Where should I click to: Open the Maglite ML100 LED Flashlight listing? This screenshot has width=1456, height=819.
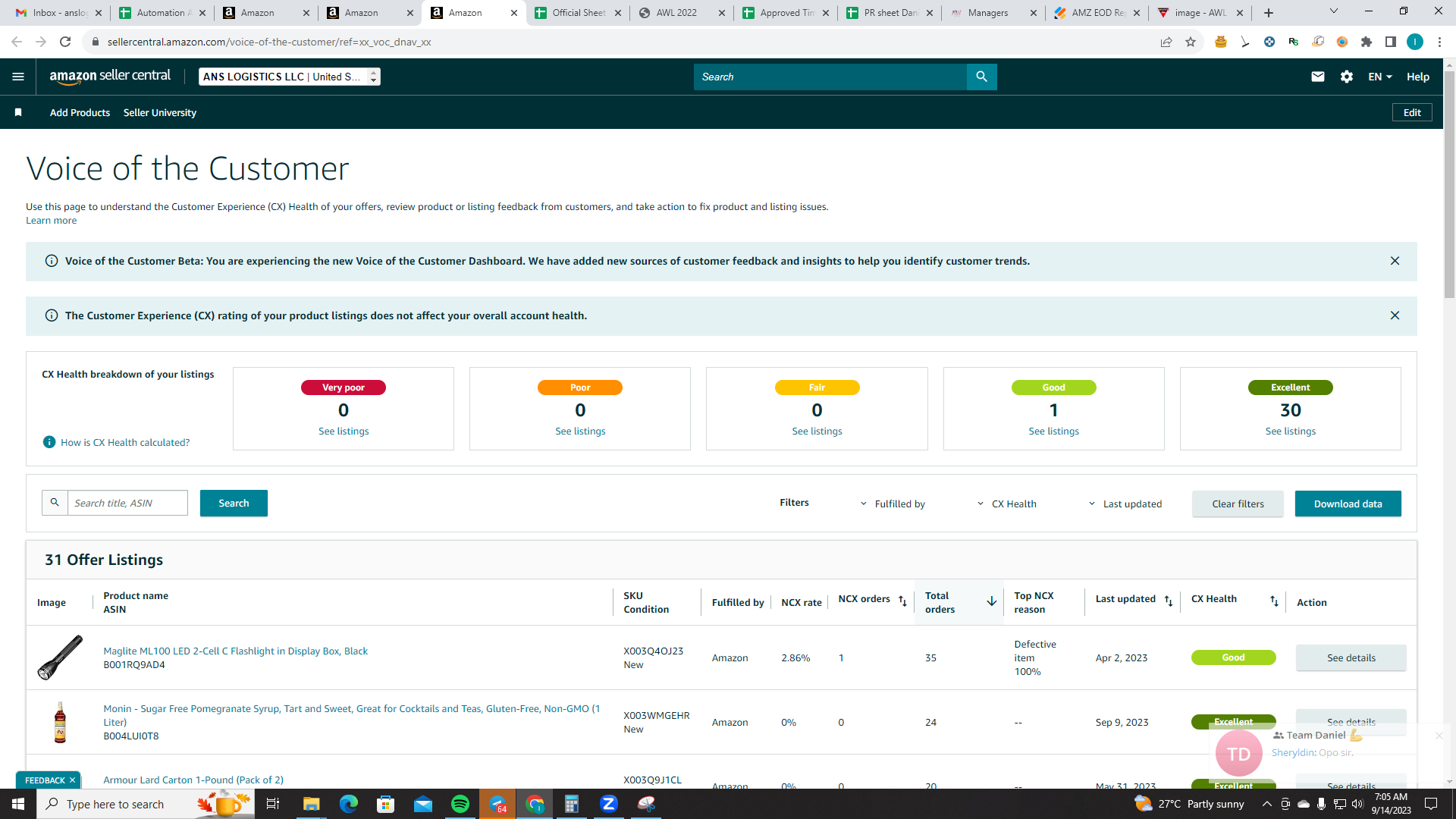pos(235,651)
